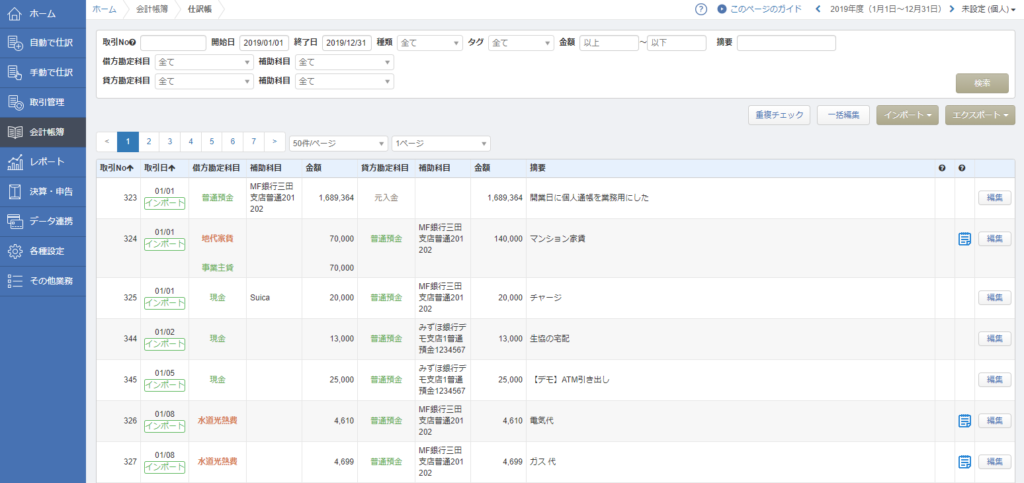Open the インポート dropdown button

tap(907, 115)
